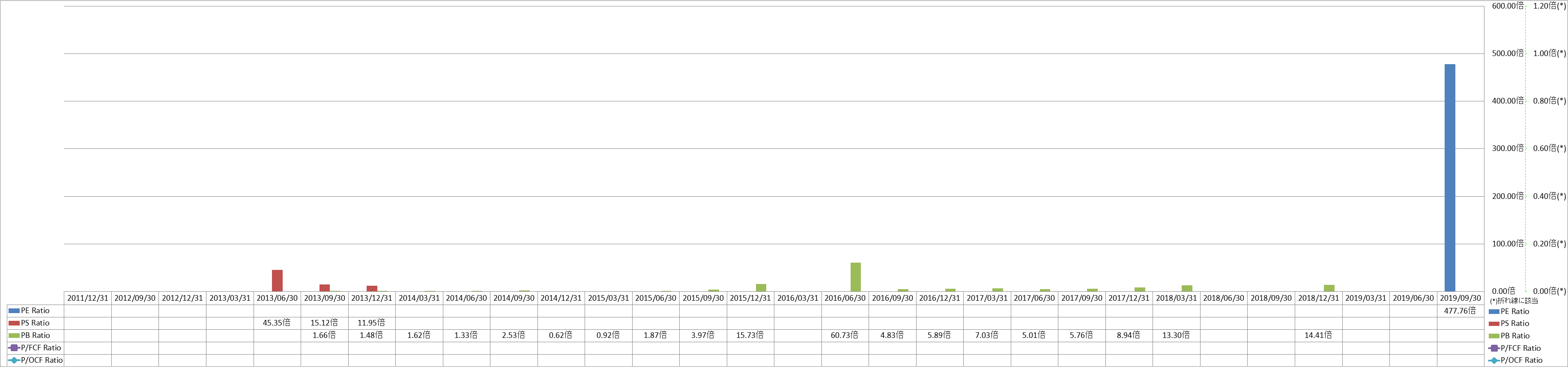Select the 4.83倍 PB Ratio value
This screenshot has height=367, width=1568.
[892, 335]
